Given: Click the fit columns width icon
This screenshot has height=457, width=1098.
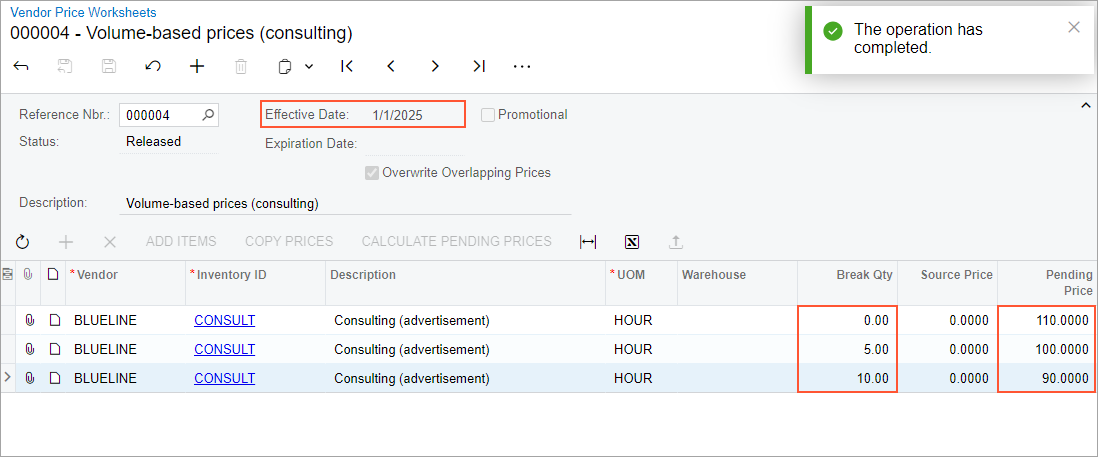Looking at the screenshot, I should (x=588, y=242).
